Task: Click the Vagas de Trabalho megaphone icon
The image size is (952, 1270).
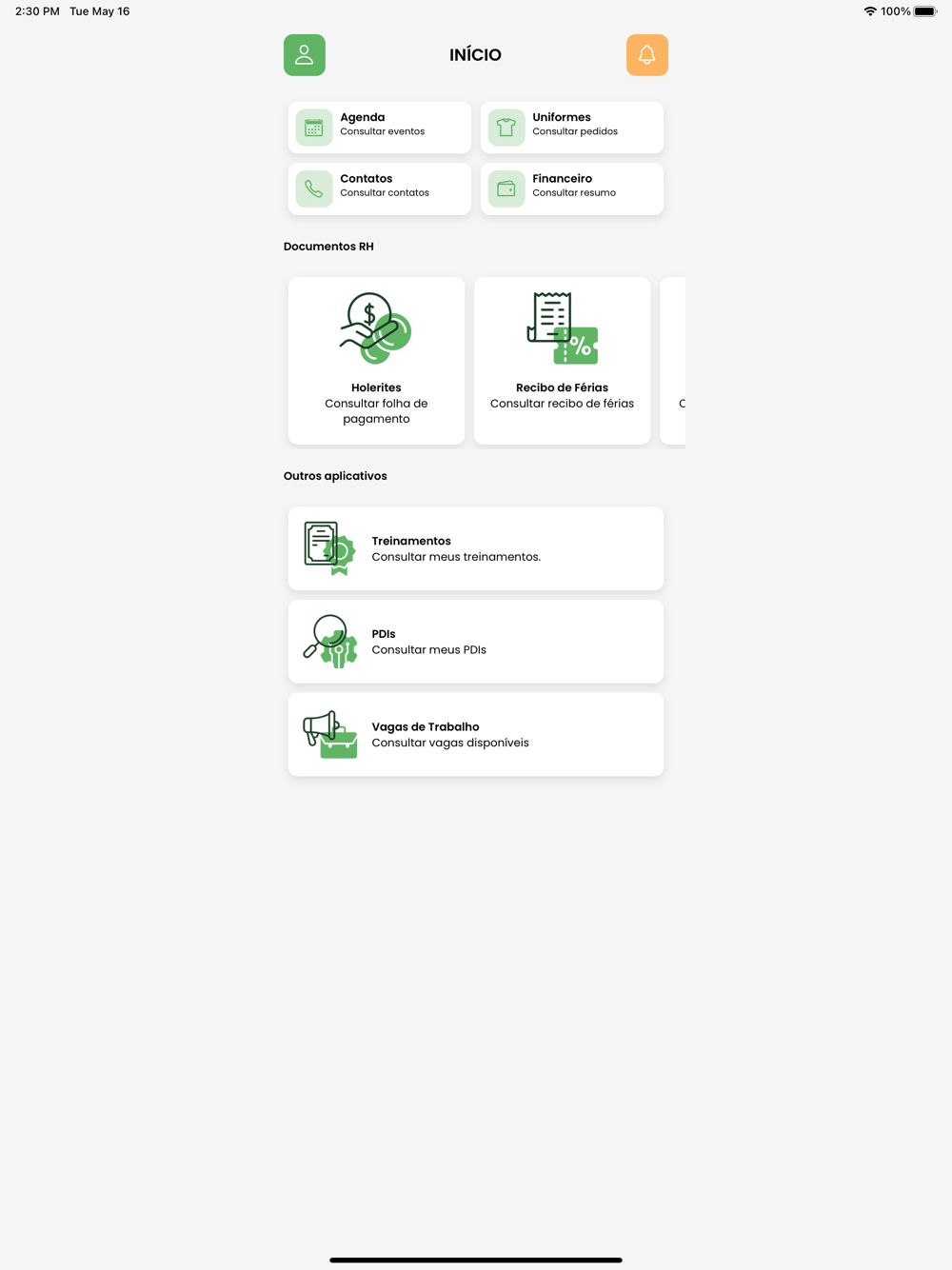Action: click(x=330, y=734)
